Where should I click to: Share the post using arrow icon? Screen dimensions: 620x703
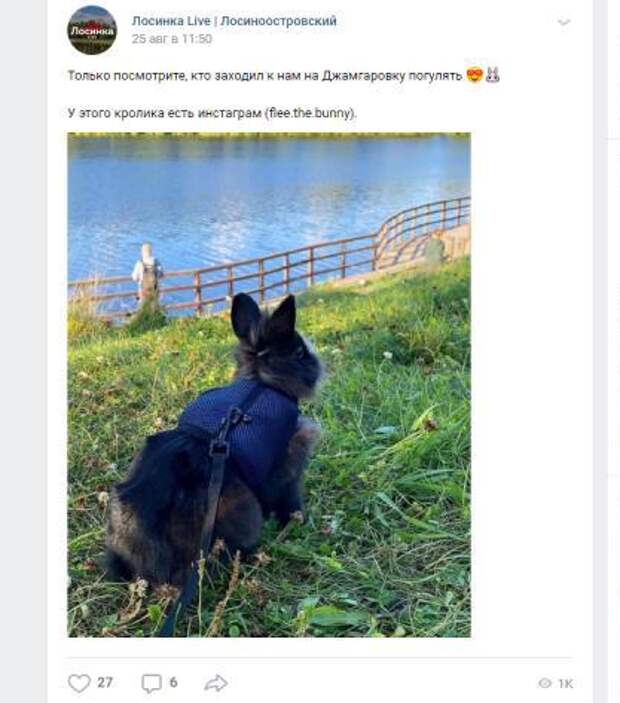(216, 683)
